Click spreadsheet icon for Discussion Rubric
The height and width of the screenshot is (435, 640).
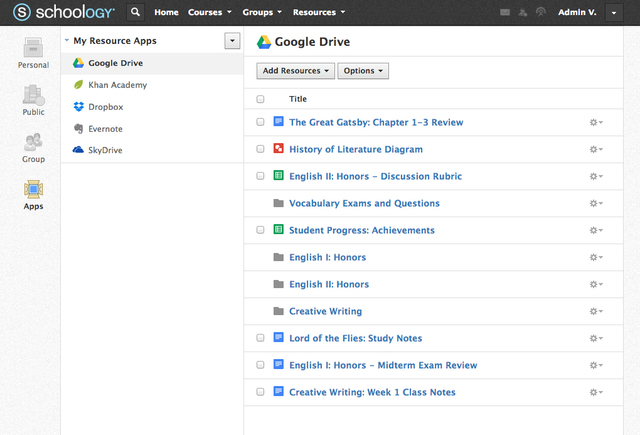click(278, 175)
